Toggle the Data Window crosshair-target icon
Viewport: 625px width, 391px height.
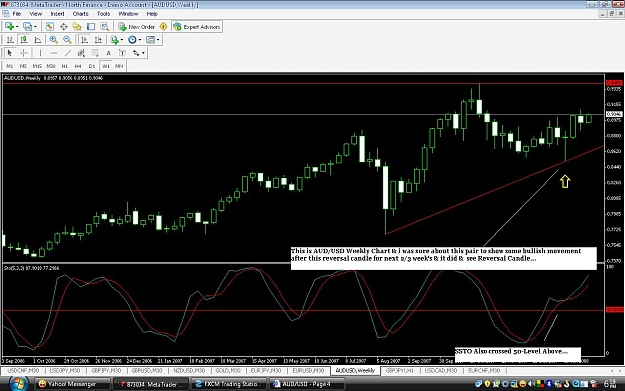click(63, 27)
